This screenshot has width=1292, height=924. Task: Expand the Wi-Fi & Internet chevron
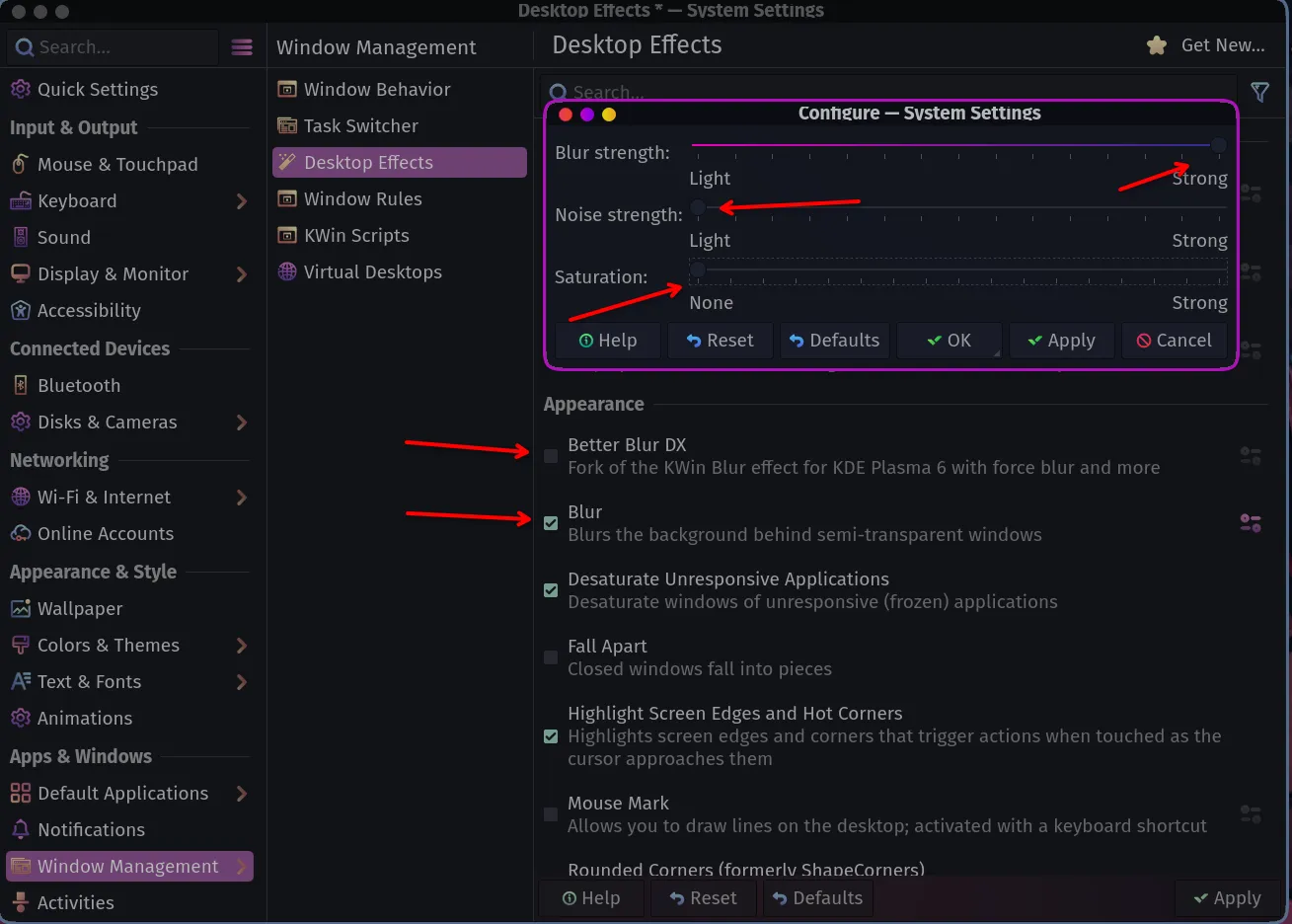tap(242, 498)
